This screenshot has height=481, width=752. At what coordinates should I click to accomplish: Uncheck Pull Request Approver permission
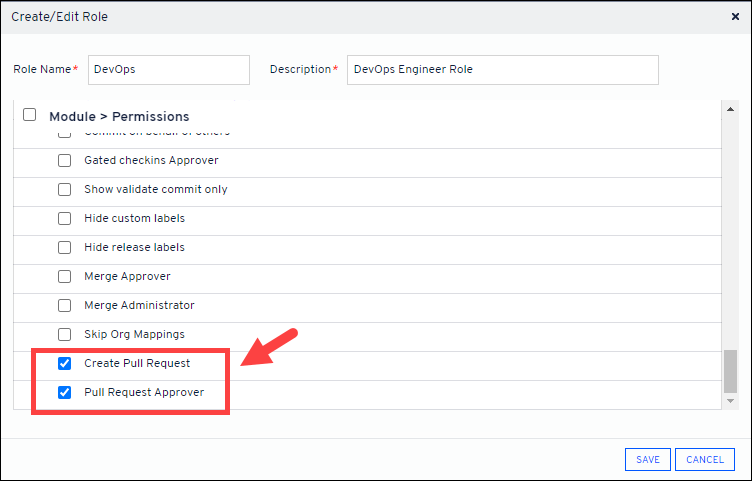click(x=65, y=392)
